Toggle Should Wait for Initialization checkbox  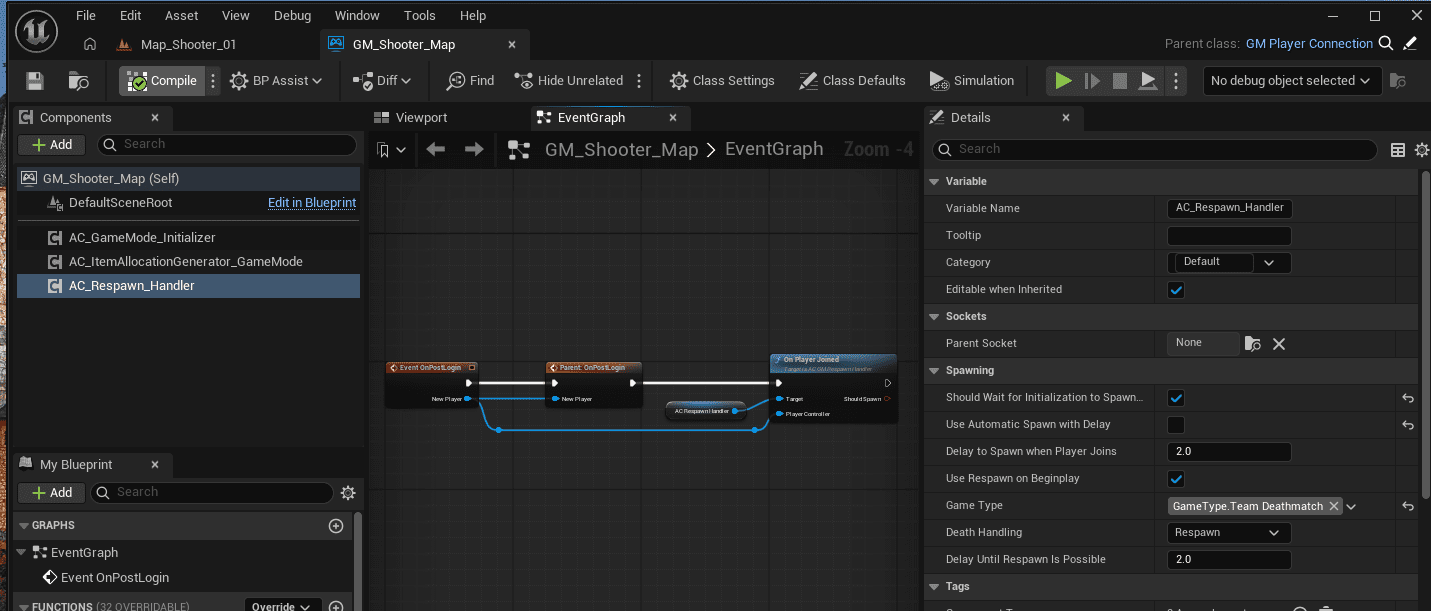(x=1176, y=398)
